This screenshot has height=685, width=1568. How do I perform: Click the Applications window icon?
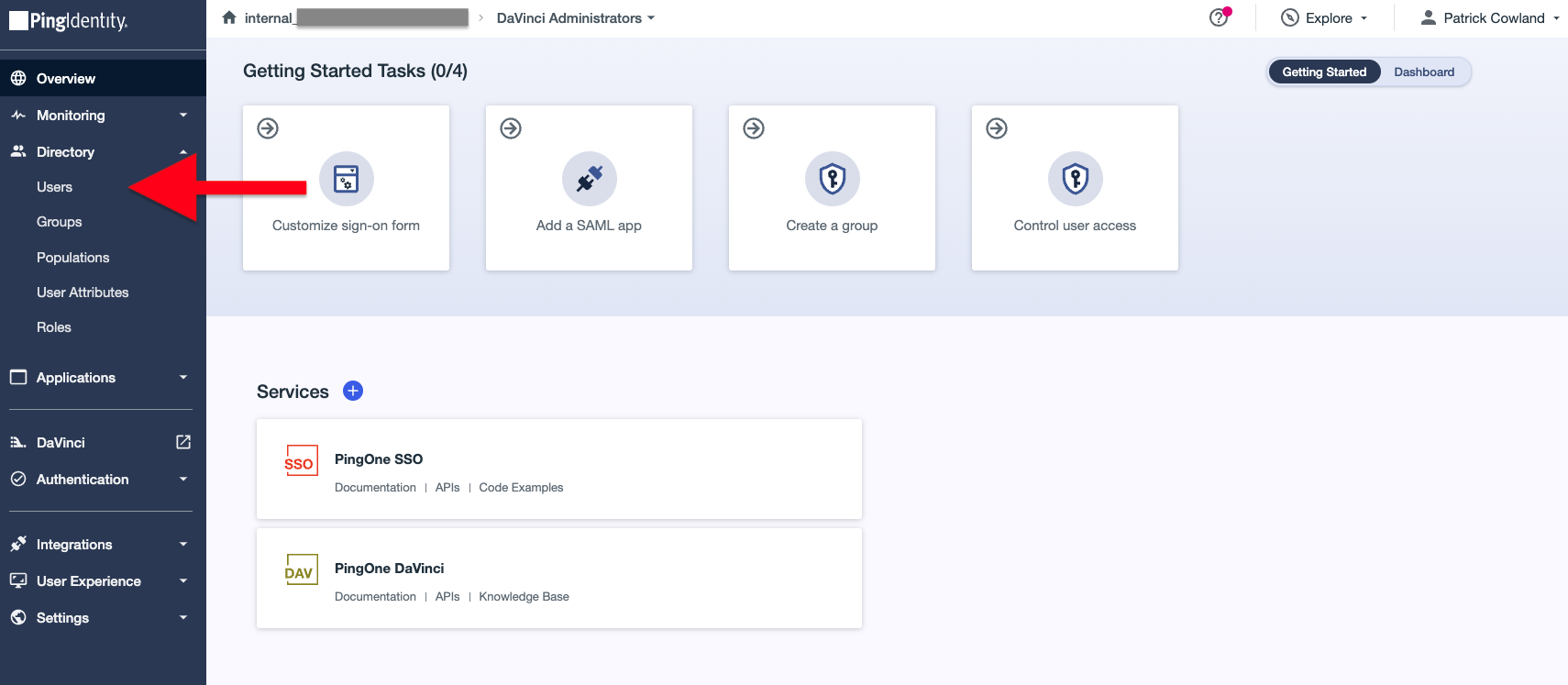[x=18, y=377]
